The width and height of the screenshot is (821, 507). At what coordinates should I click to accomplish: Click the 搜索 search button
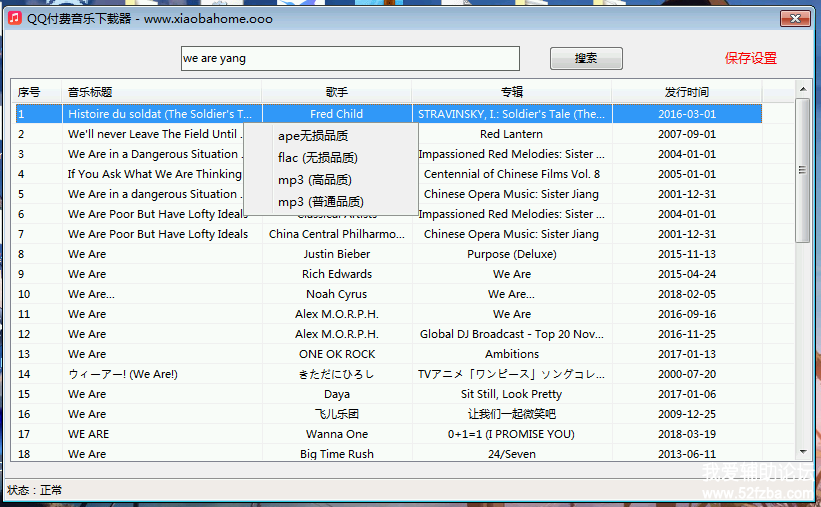point(586,58)
